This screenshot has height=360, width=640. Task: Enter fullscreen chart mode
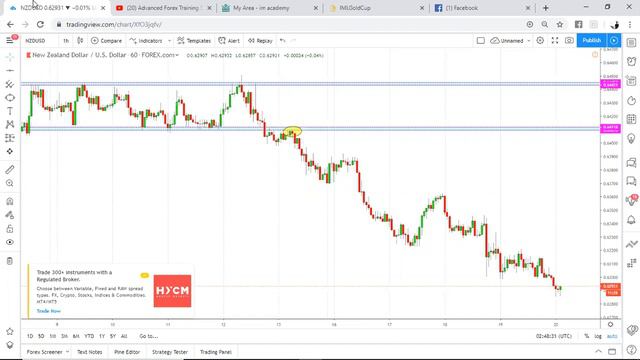pyautogui.click(x=555, y=41)
